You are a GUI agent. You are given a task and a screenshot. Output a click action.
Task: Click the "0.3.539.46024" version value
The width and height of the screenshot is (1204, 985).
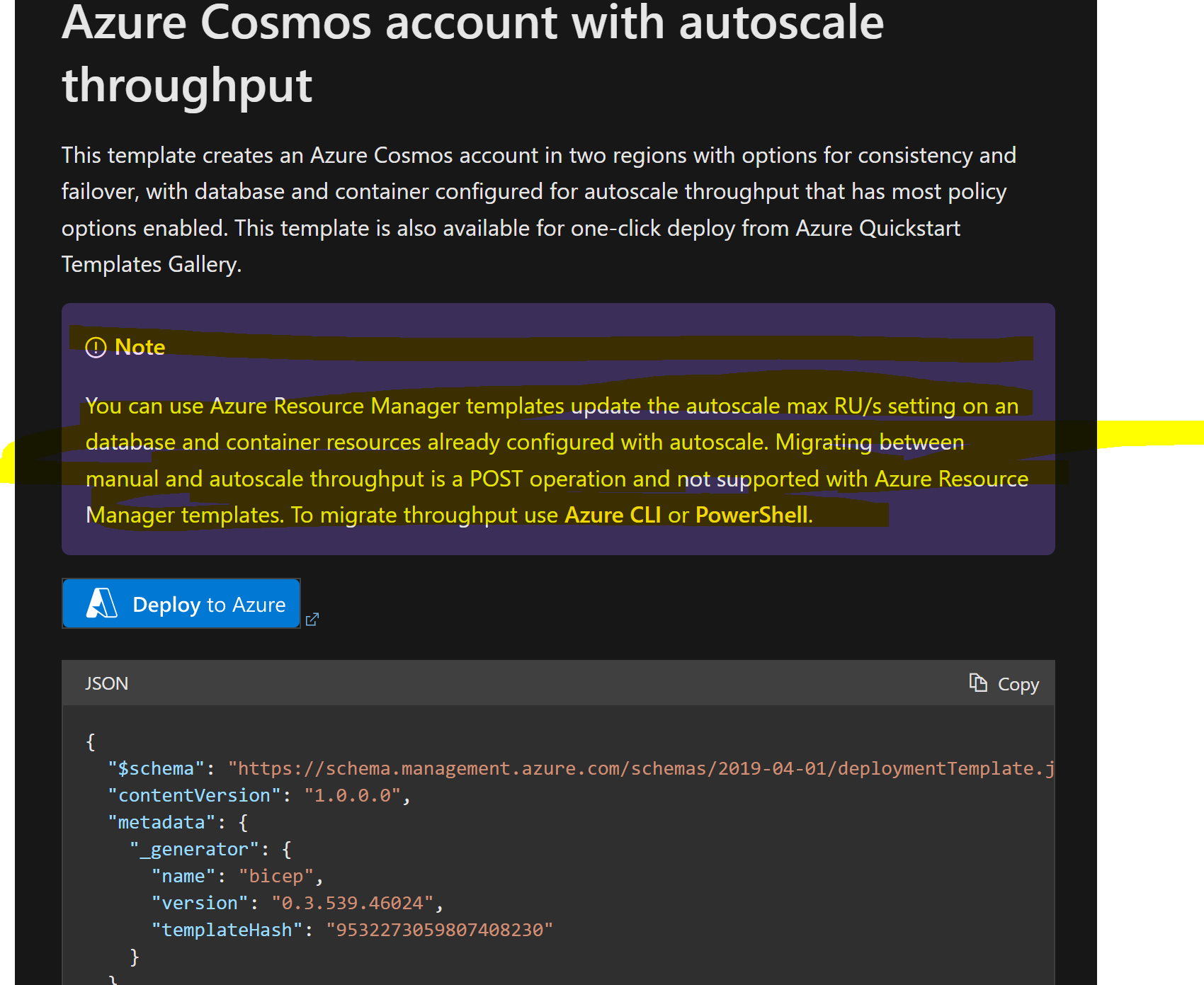(352, 903)
